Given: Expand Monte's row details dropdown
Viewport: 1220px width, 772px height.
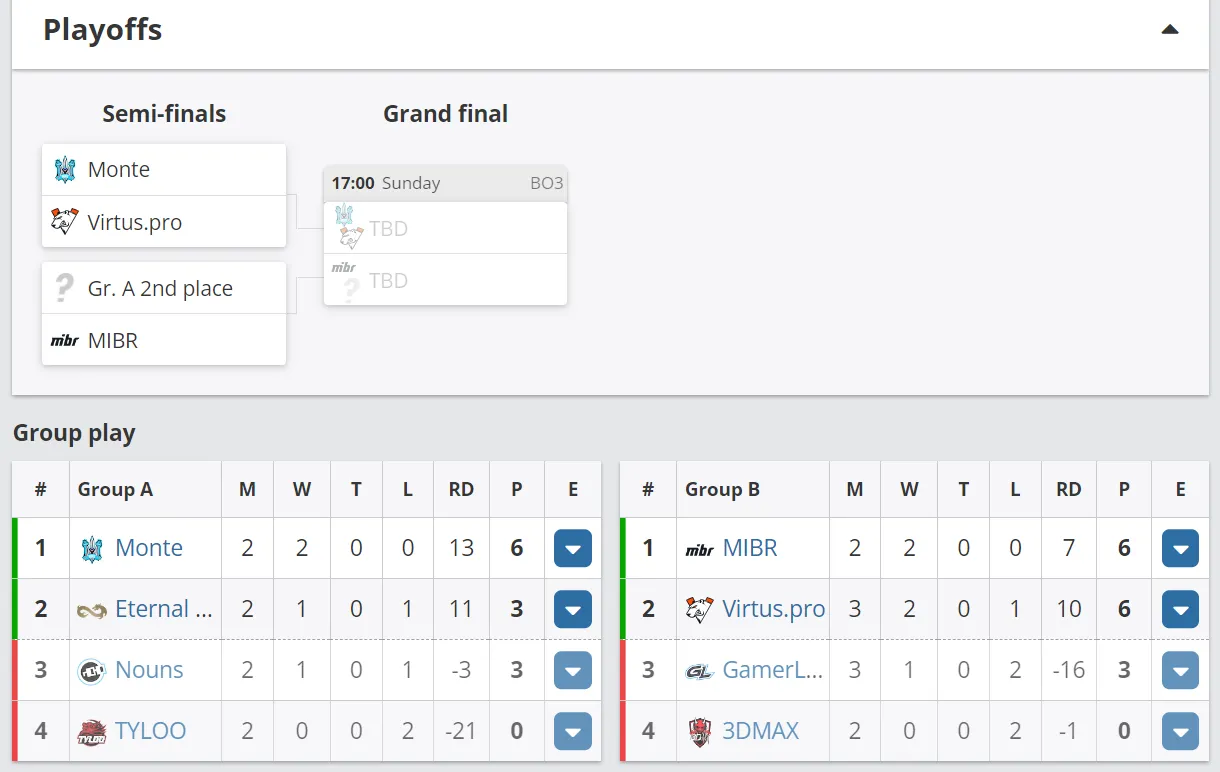Looking at the screenshot, I should pyautogui.click(x=573, y=548).
